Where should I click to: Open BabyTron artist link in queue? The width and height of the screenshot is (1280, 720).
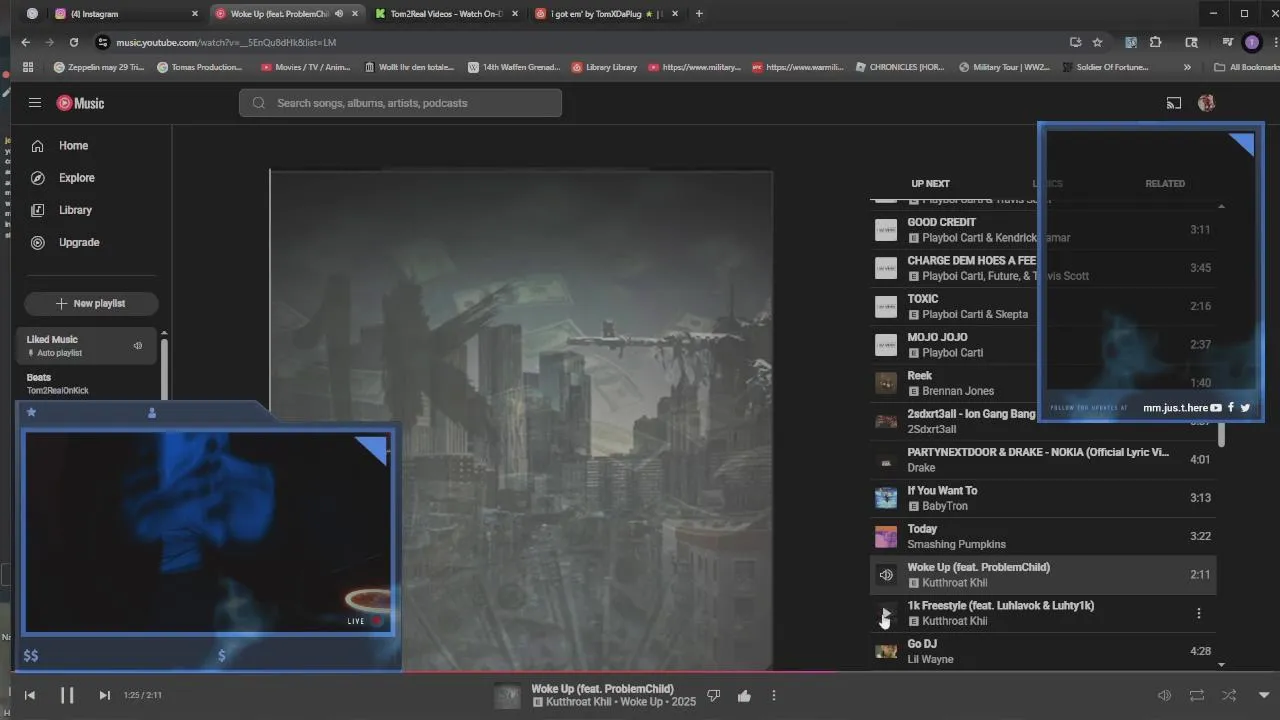click(x=945, y=506)
